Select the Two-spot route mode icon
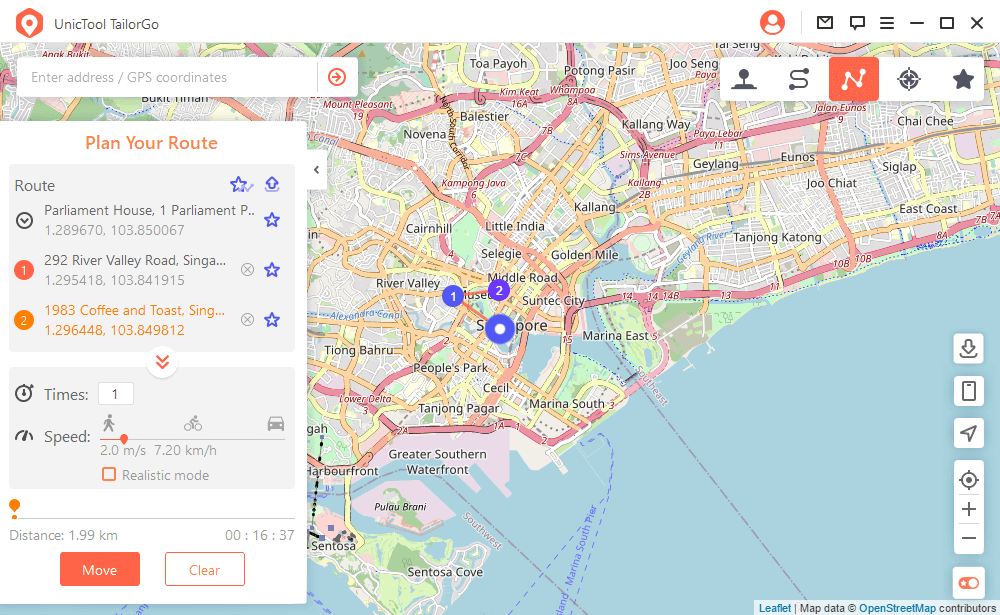Image resolution: width=1000 pixels, height=615 pixels. 798,79
